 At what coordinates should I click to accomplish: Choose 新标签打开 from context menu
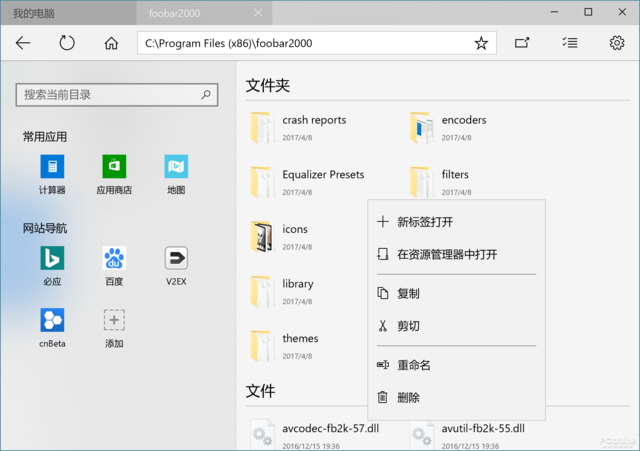point(456,222)
